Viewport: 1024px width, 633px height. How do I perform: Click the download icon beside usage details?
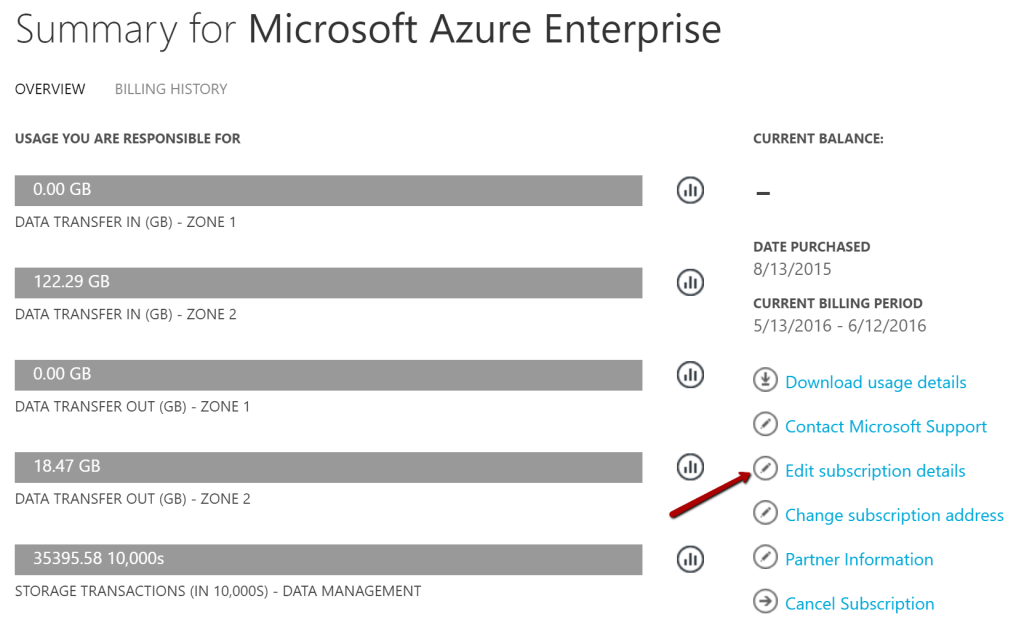point(765,381)
